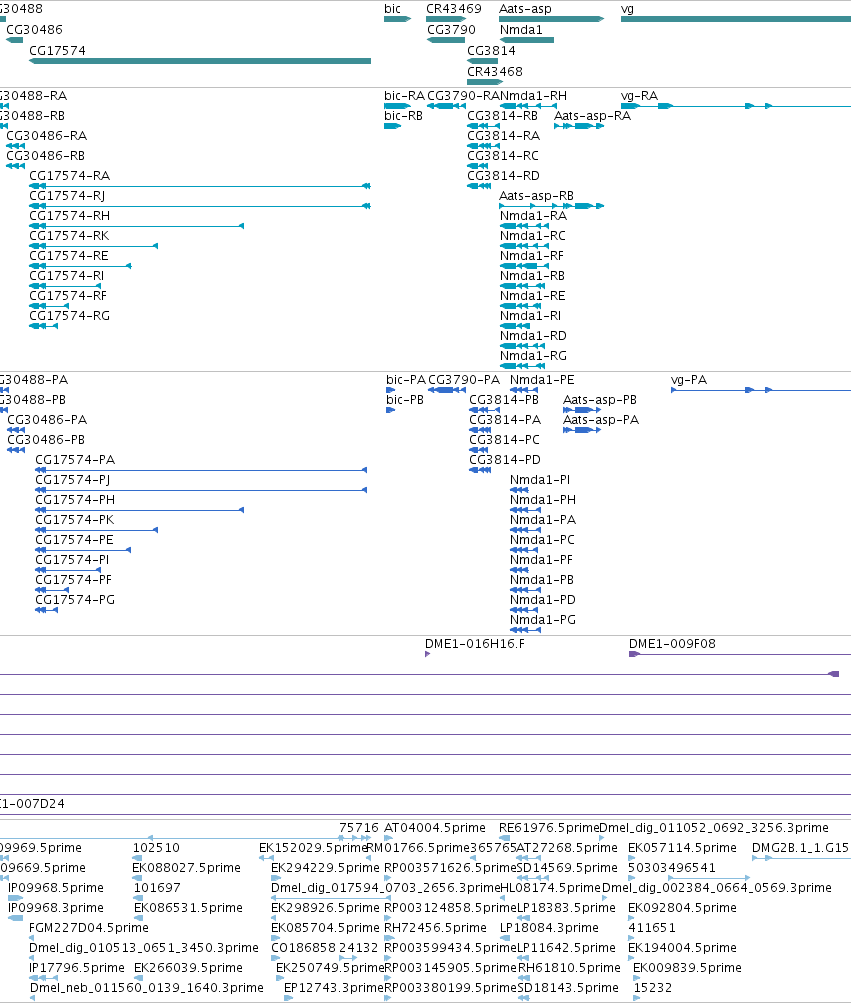Click the RH72456.5prime EST label

tap(435, 928)
